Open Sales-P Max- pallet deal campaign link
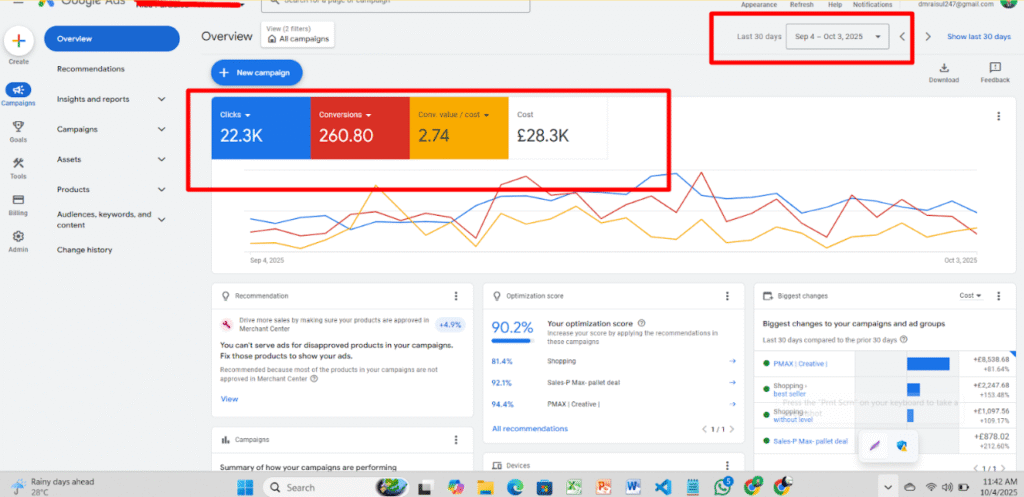 click(x=810, y=441)
